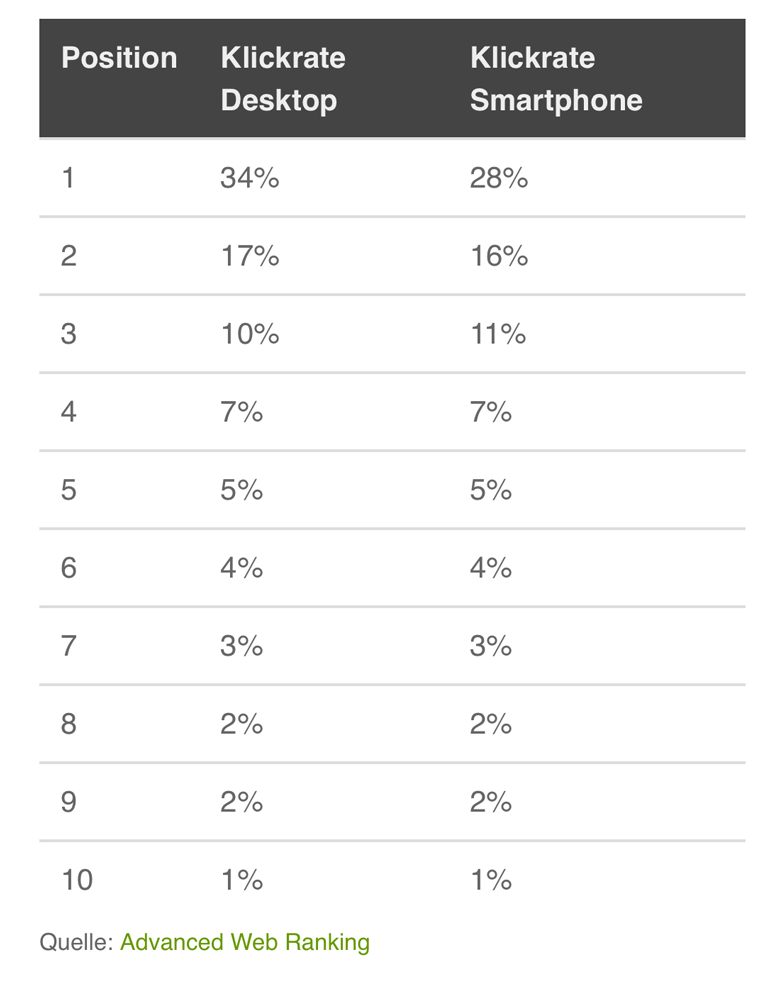Select the 1% smartphone value
Viewport: 770px width, 995px height.
pos(491,880)
